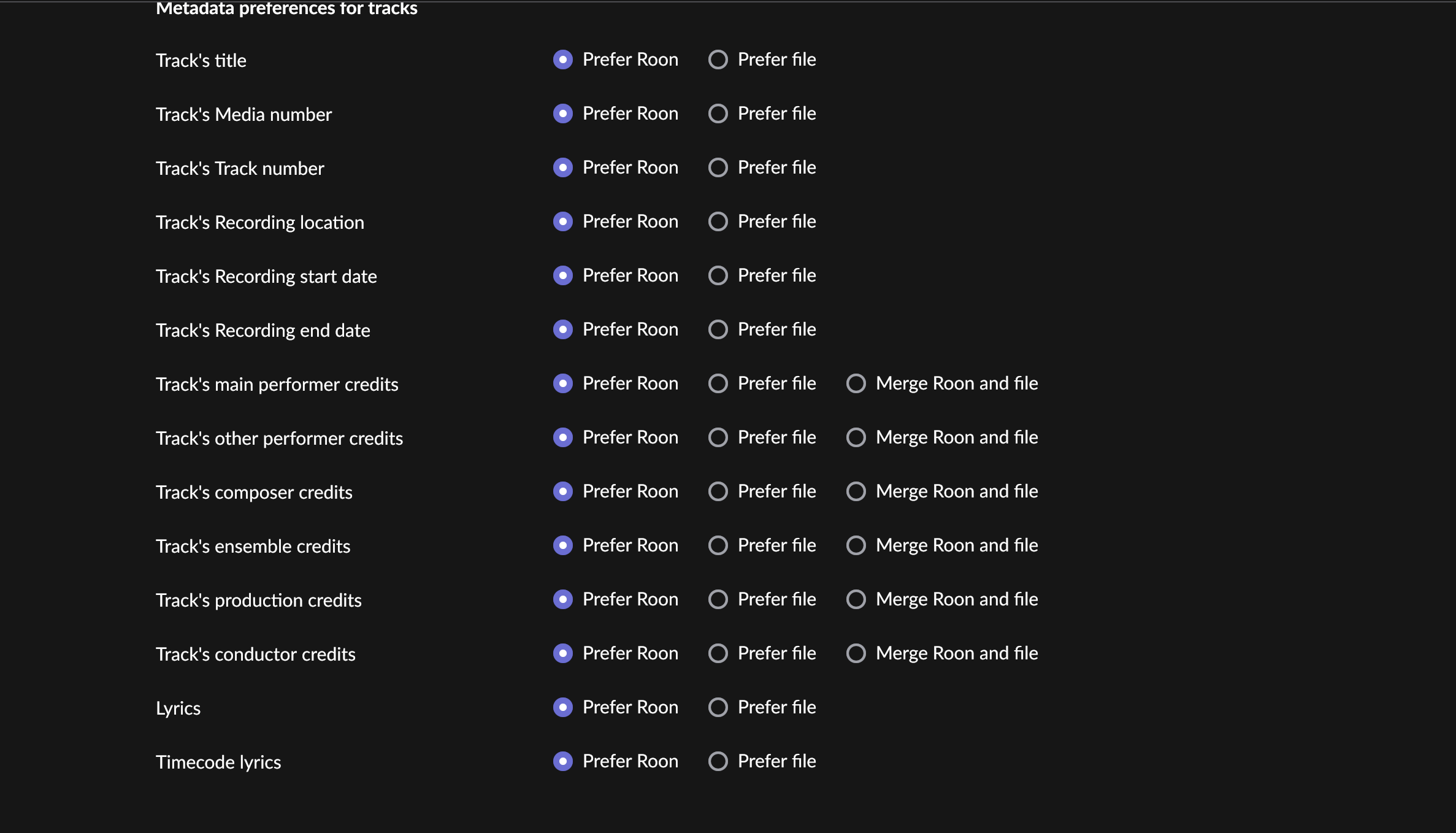
Task: Choose Prefer file for Track's Track number
Action: 718,167
